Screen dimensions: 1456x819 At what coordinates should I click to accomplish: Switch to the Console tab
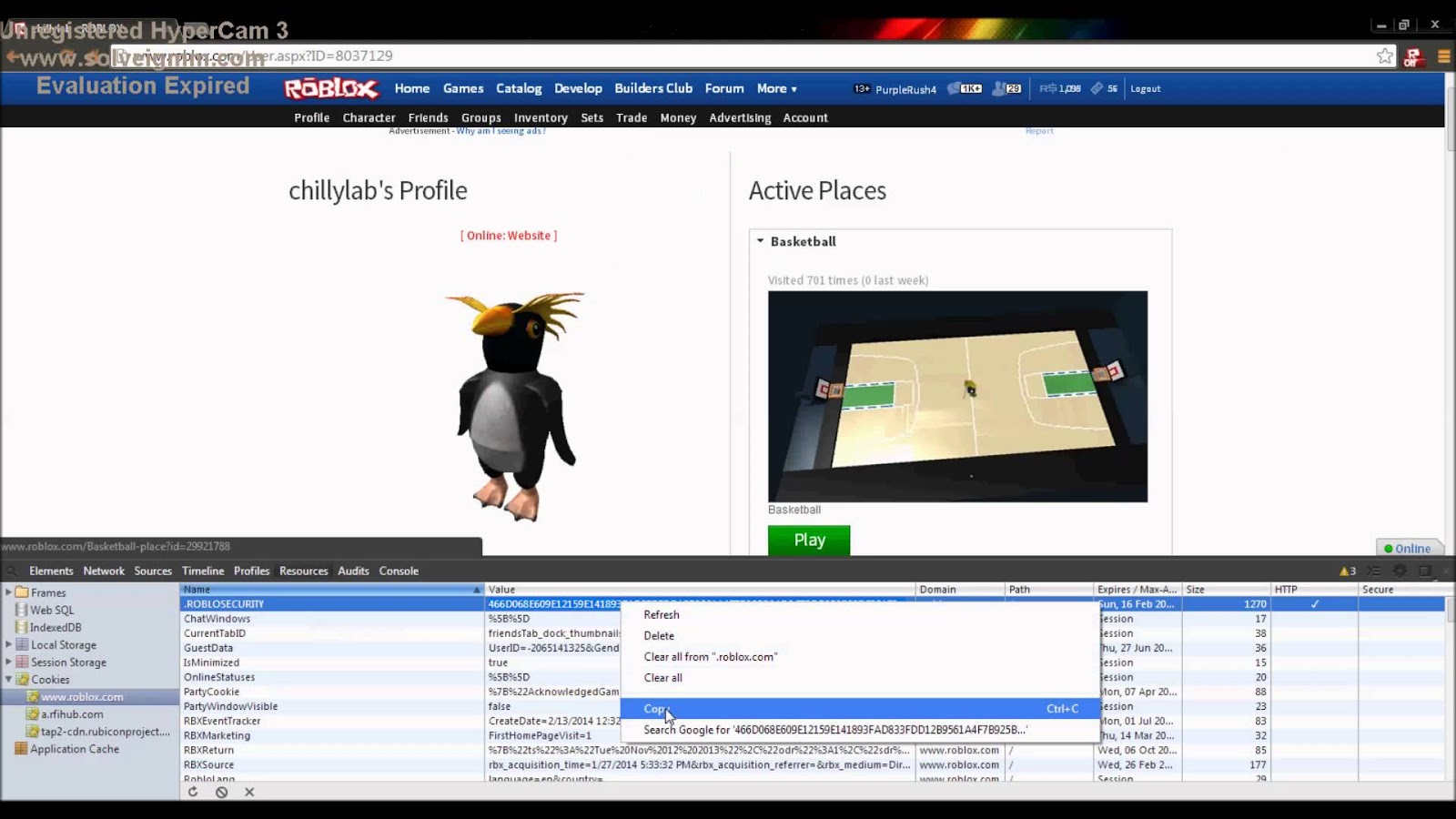click(399, 571)
